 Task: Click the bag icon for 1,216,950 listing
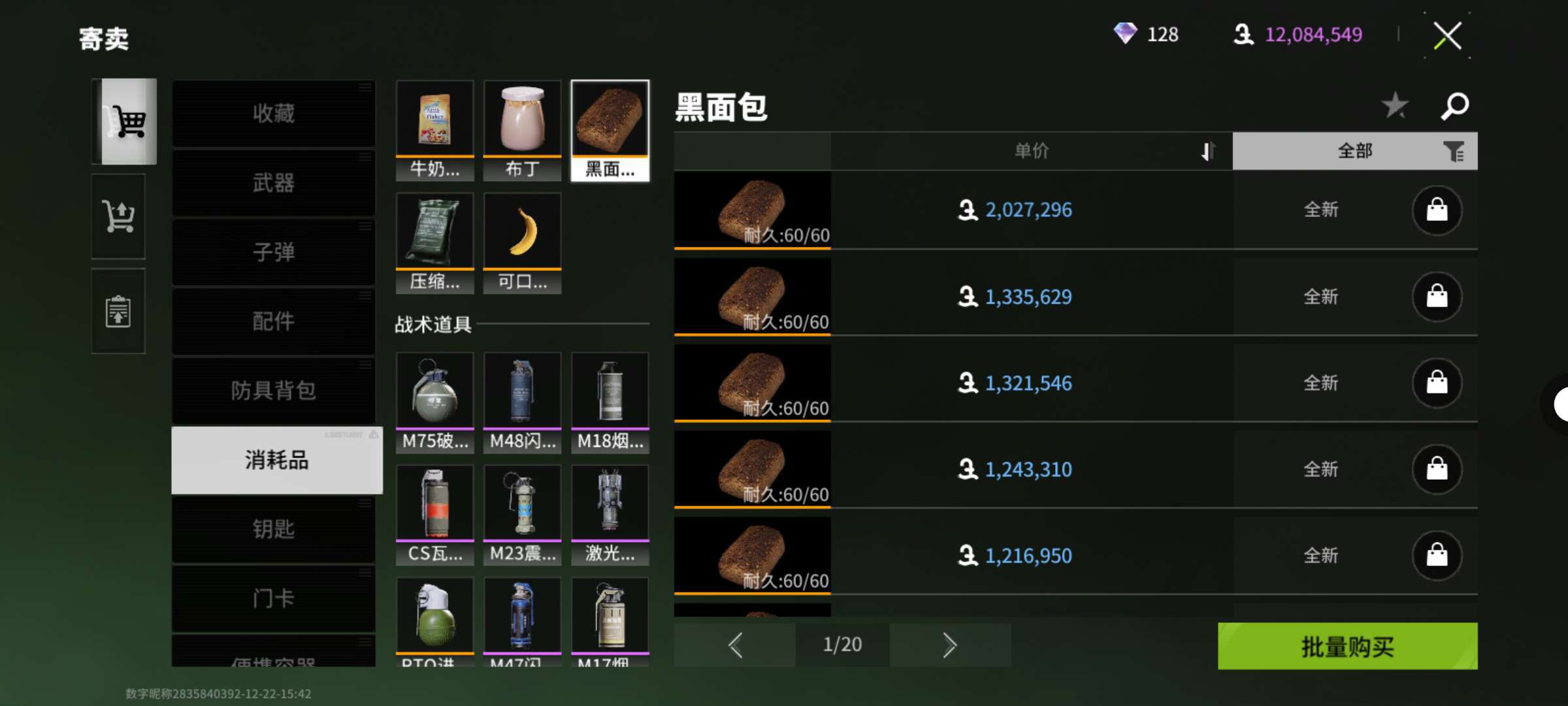tap(1437, 556)
